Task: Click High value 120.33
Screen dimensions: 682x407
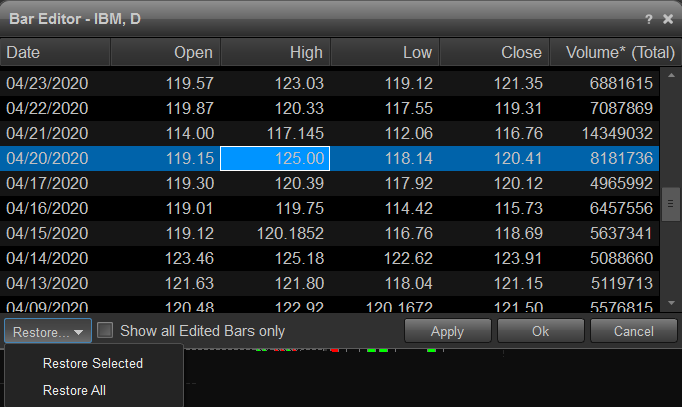Action: point(299,108)
